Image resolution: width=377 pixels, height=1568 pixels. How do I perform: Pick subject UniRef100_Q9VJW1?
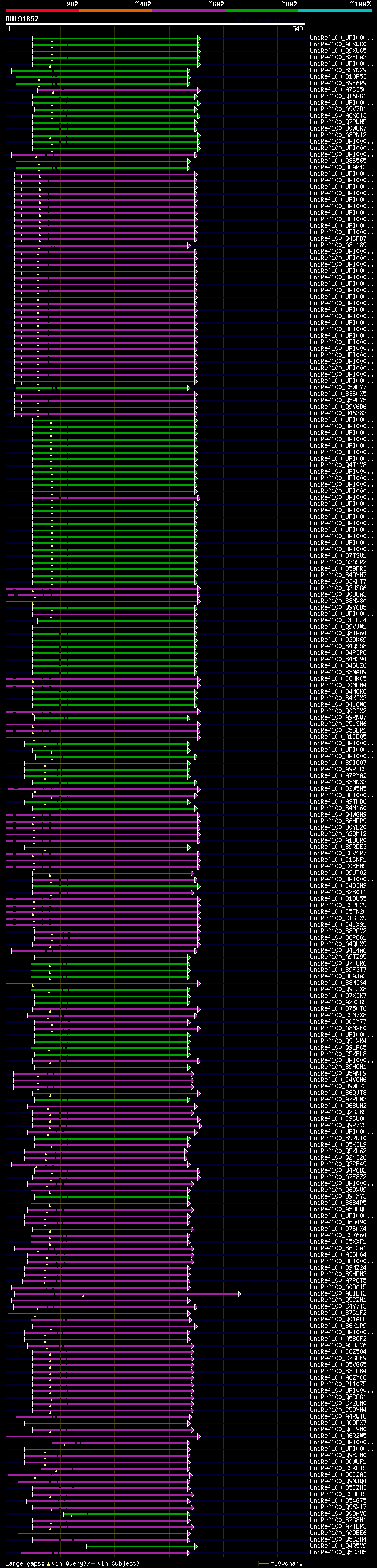pyautogui.click(x=338, y=627)
